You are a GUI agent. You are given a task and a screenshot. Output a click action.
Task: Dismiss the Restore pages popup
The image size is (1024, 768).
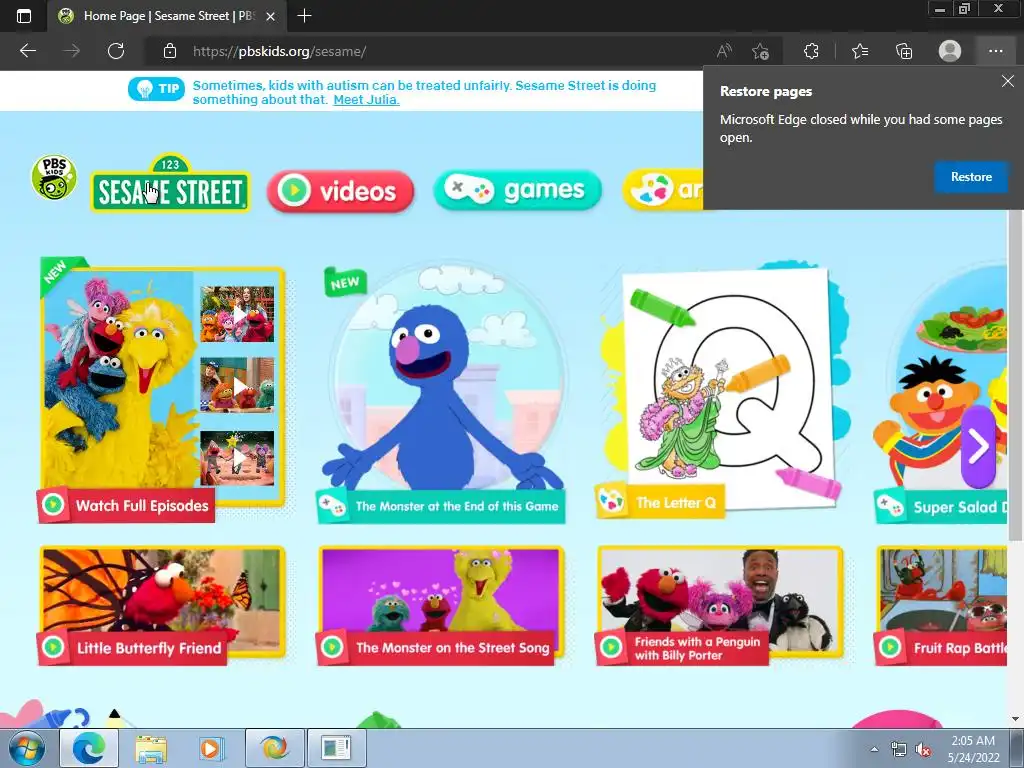point(1008,81)
